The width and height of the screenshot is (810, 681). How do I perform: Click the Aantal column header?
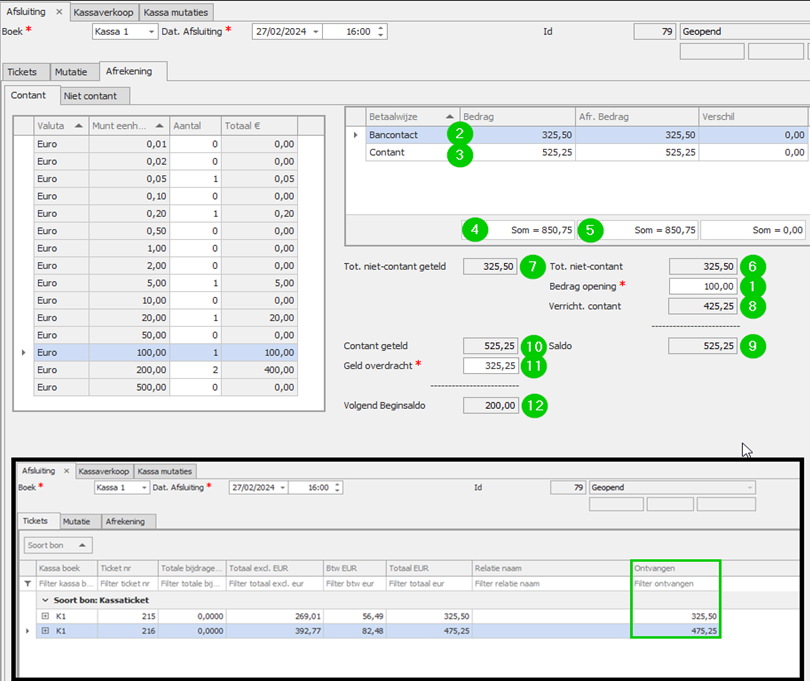(x=195, y=126)
